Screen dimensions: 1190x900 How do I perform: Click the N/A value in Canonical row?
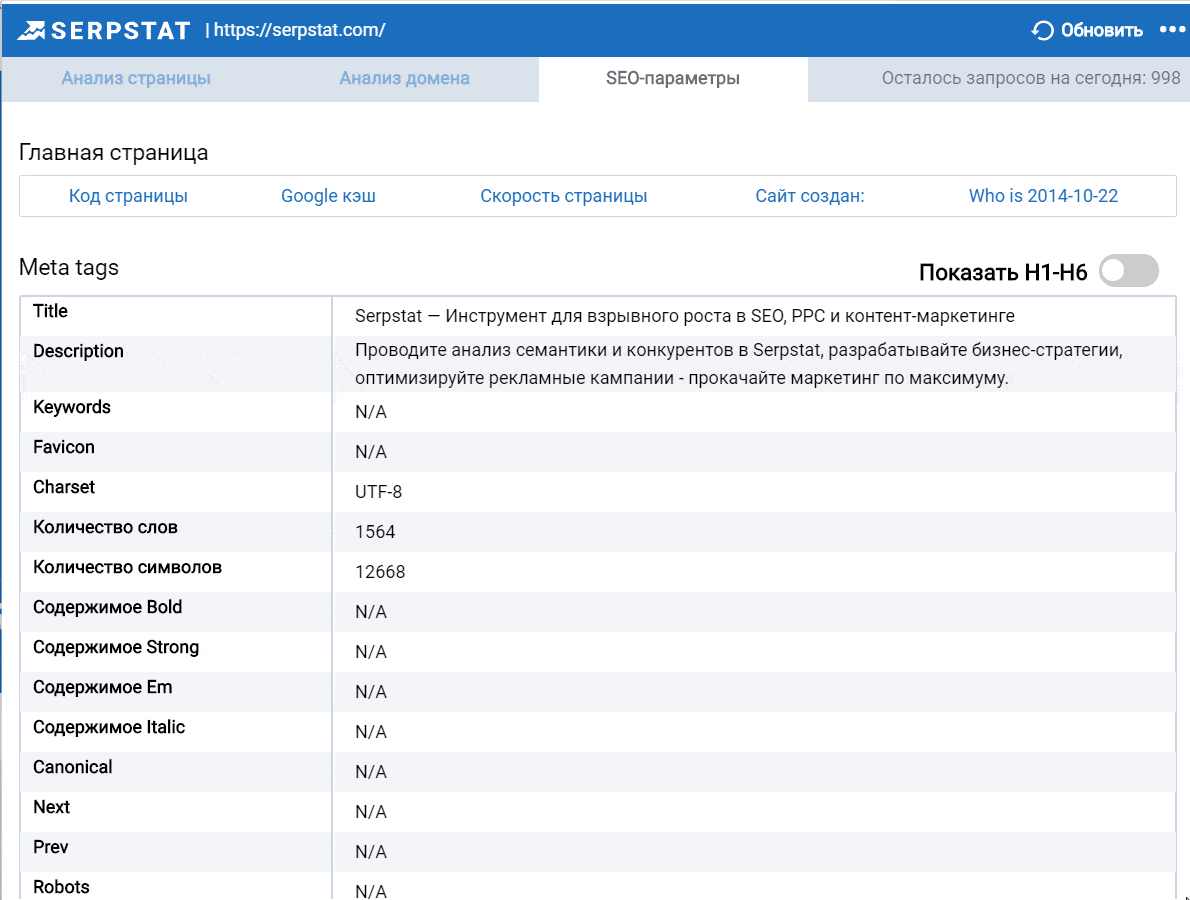tap(371, 772)
